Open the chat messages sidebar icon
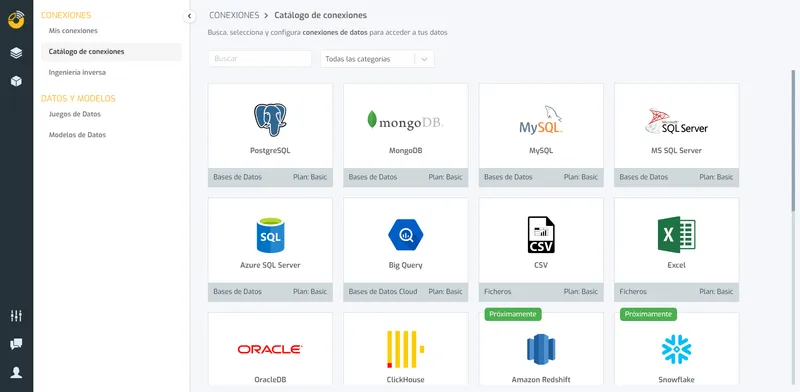The height and width of the screenshot is (392, 800). pos(16,344)
